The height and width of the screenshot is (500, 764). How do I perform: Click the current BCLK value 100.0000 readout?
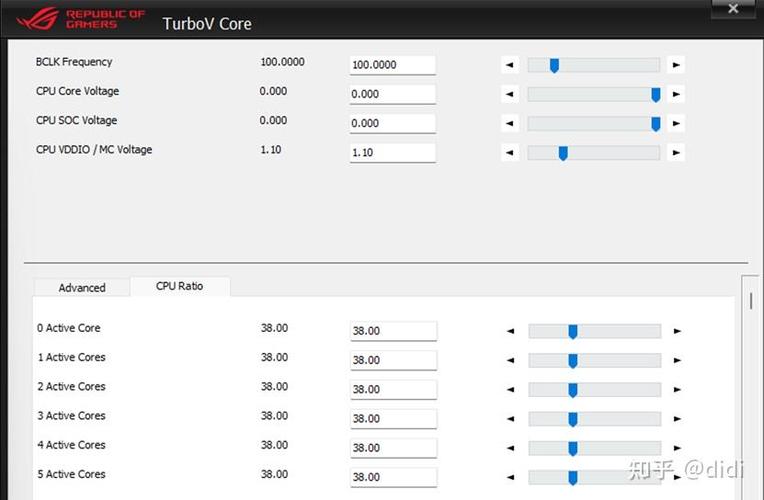click(x=283, y=62)
